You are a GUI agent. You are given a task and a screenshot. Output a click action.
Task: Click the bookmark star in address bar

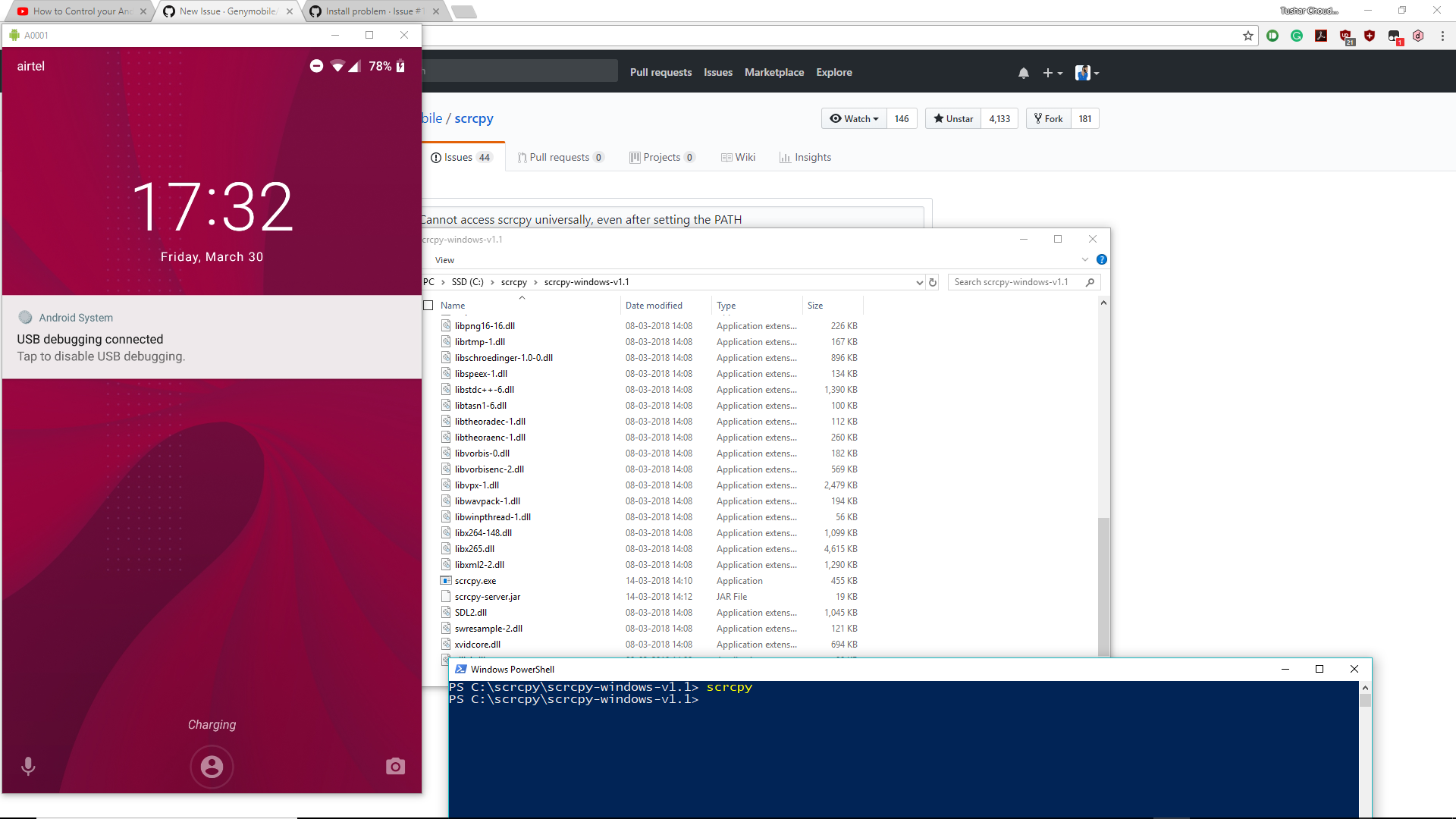[1248, 36]
